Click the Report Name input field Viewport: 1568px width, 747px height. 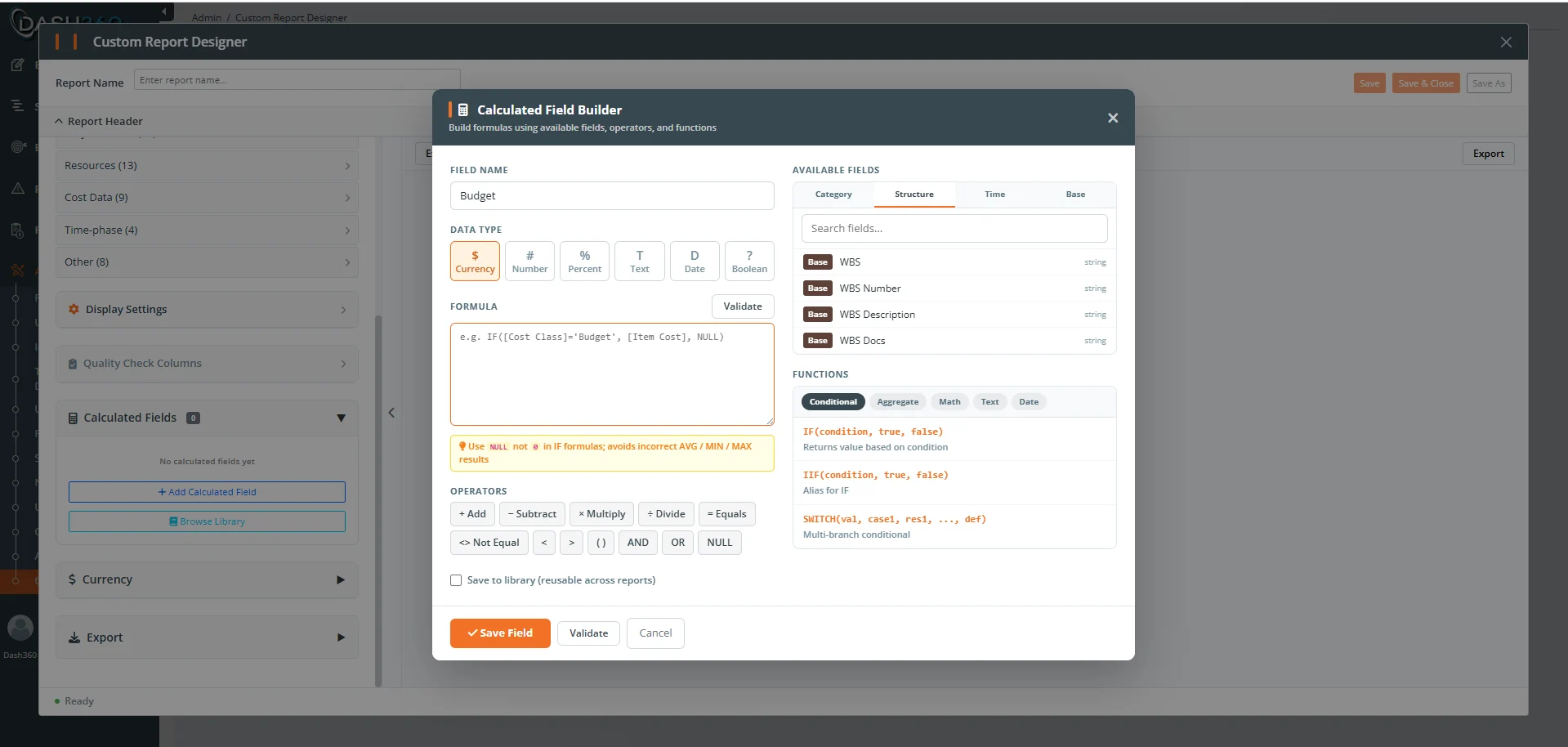297,80
